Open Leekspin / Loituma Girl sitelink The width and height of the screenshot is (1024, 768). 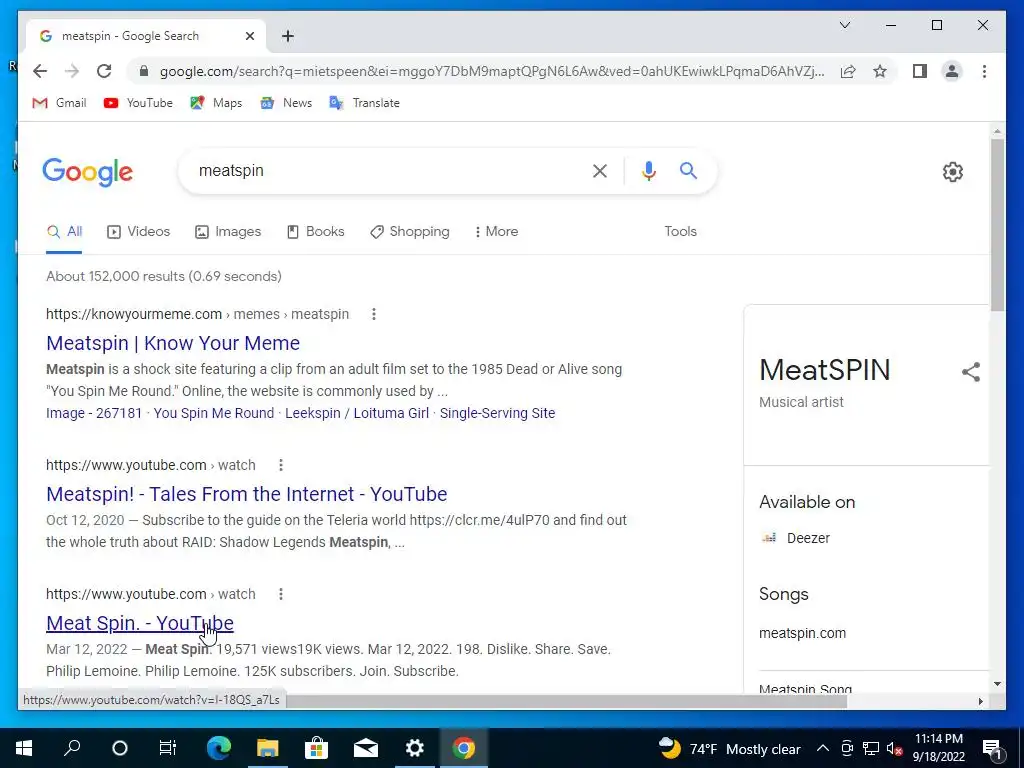[357, 413]
